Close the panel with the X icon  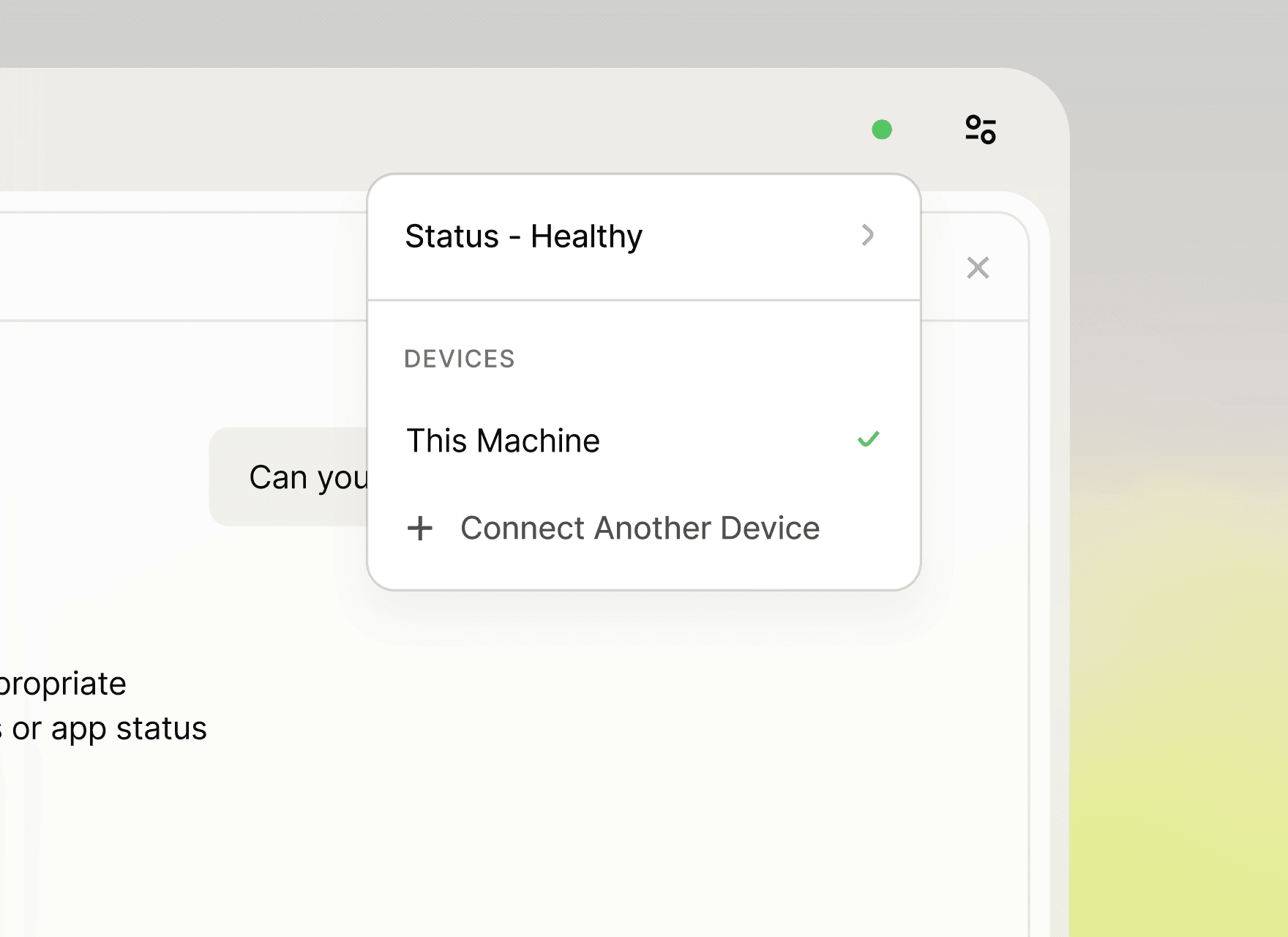point(978,268)
